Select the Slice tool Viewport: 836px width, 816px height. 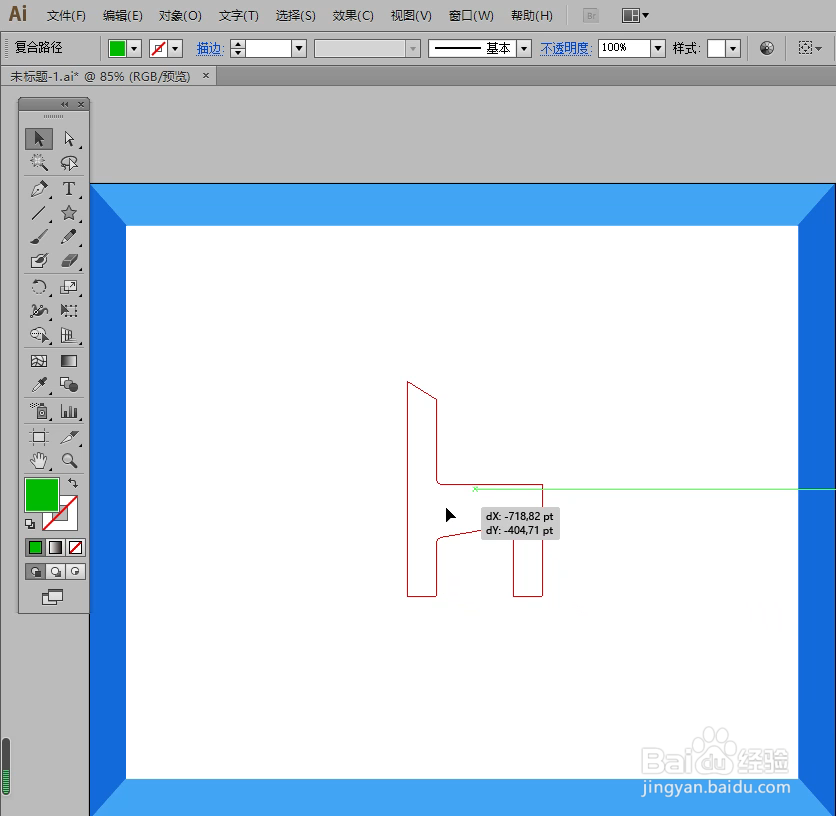coord(69,437)
